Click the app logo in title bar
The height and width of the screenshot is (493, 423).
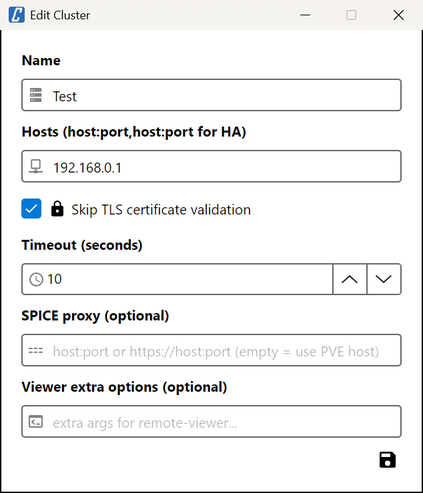16,15
